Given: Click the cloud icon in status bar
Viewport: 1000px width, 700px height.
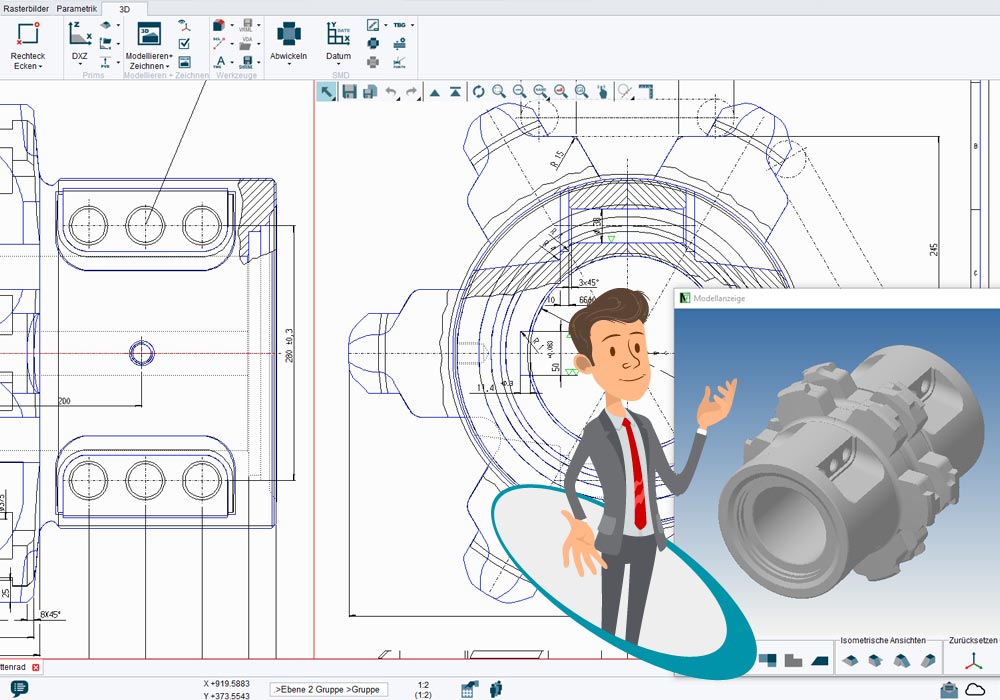Looking at the screenshot, I should click(975, 689).
